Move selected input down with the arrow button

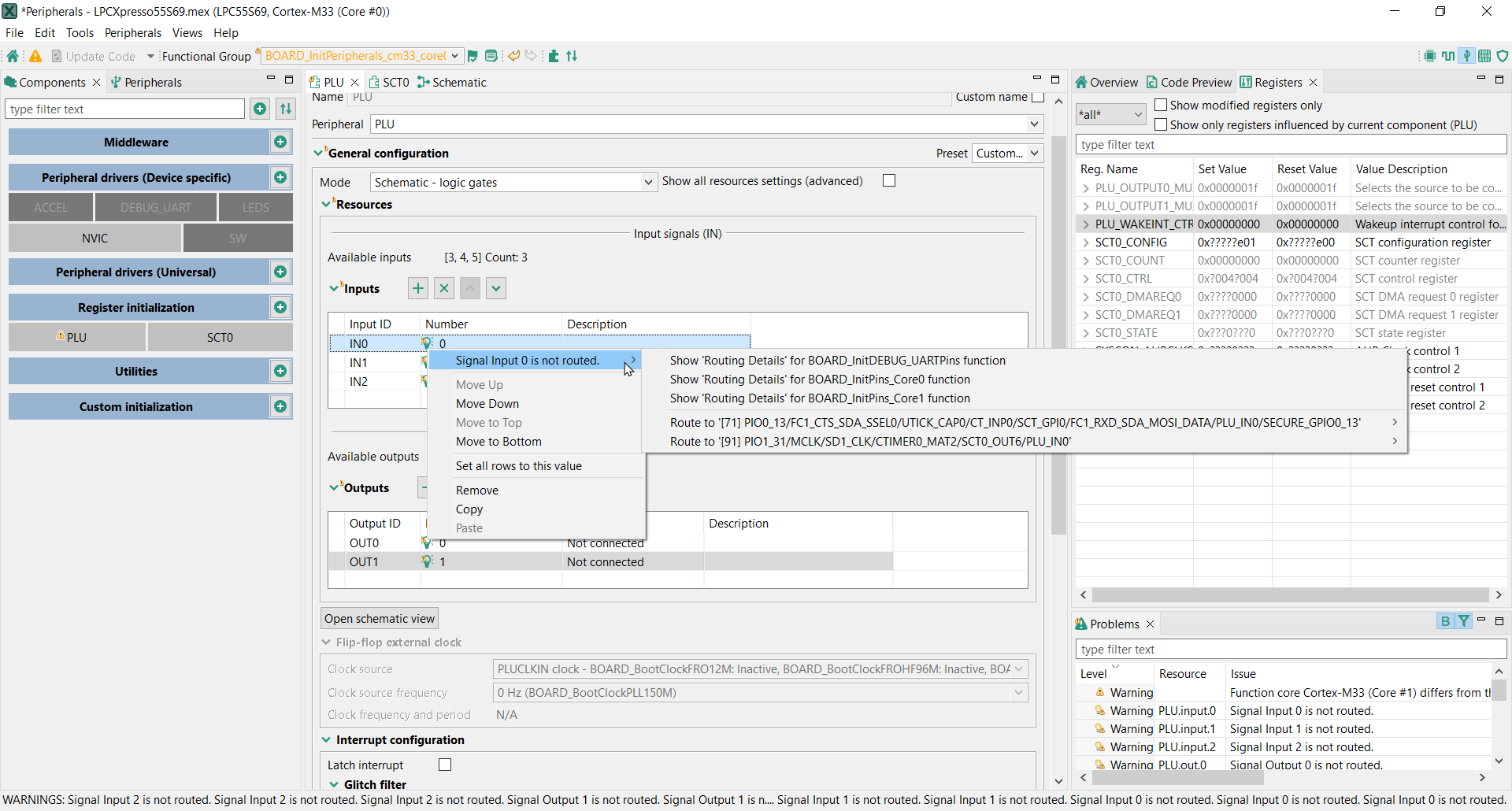point(496,288)
